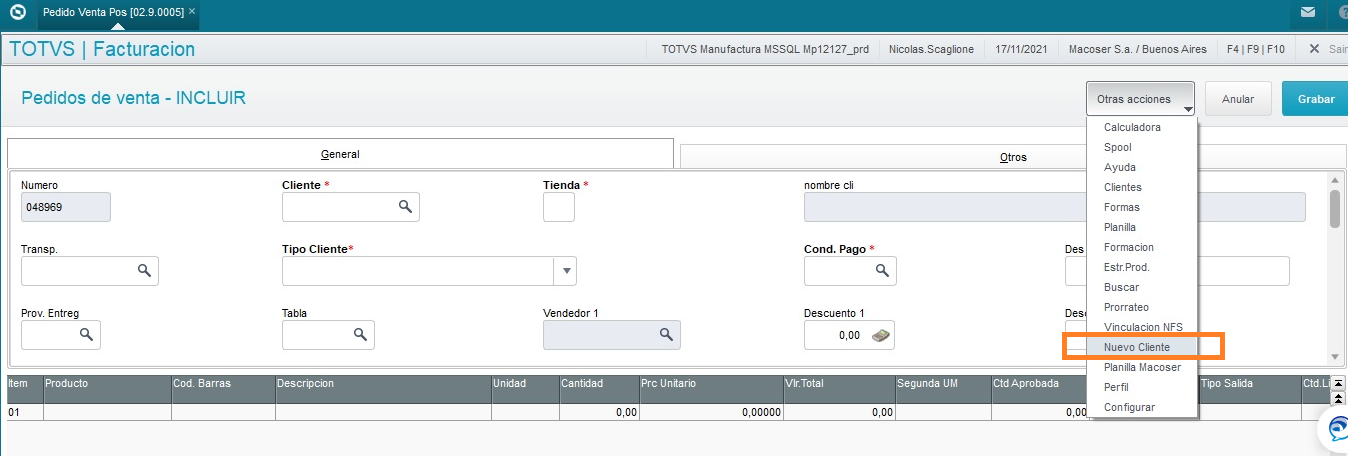Click the nombre cli field
Viewport: 1348px width, 456px height.
tap(1054, 206)
